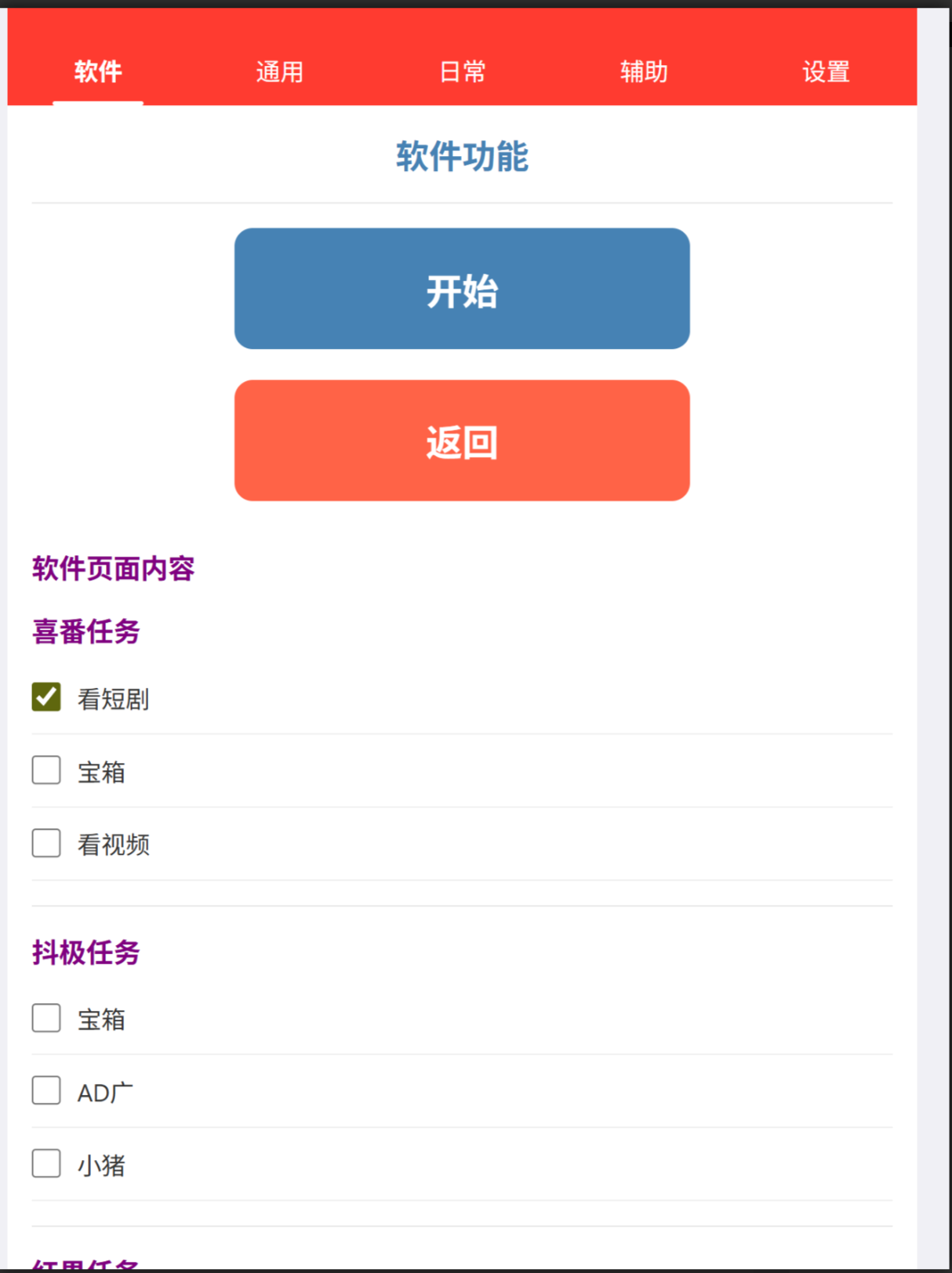Uncheck the 看短剧 checkbox
Viewport: 952px width, 1273px height.
pyautogui.click(x=46, y=697)
